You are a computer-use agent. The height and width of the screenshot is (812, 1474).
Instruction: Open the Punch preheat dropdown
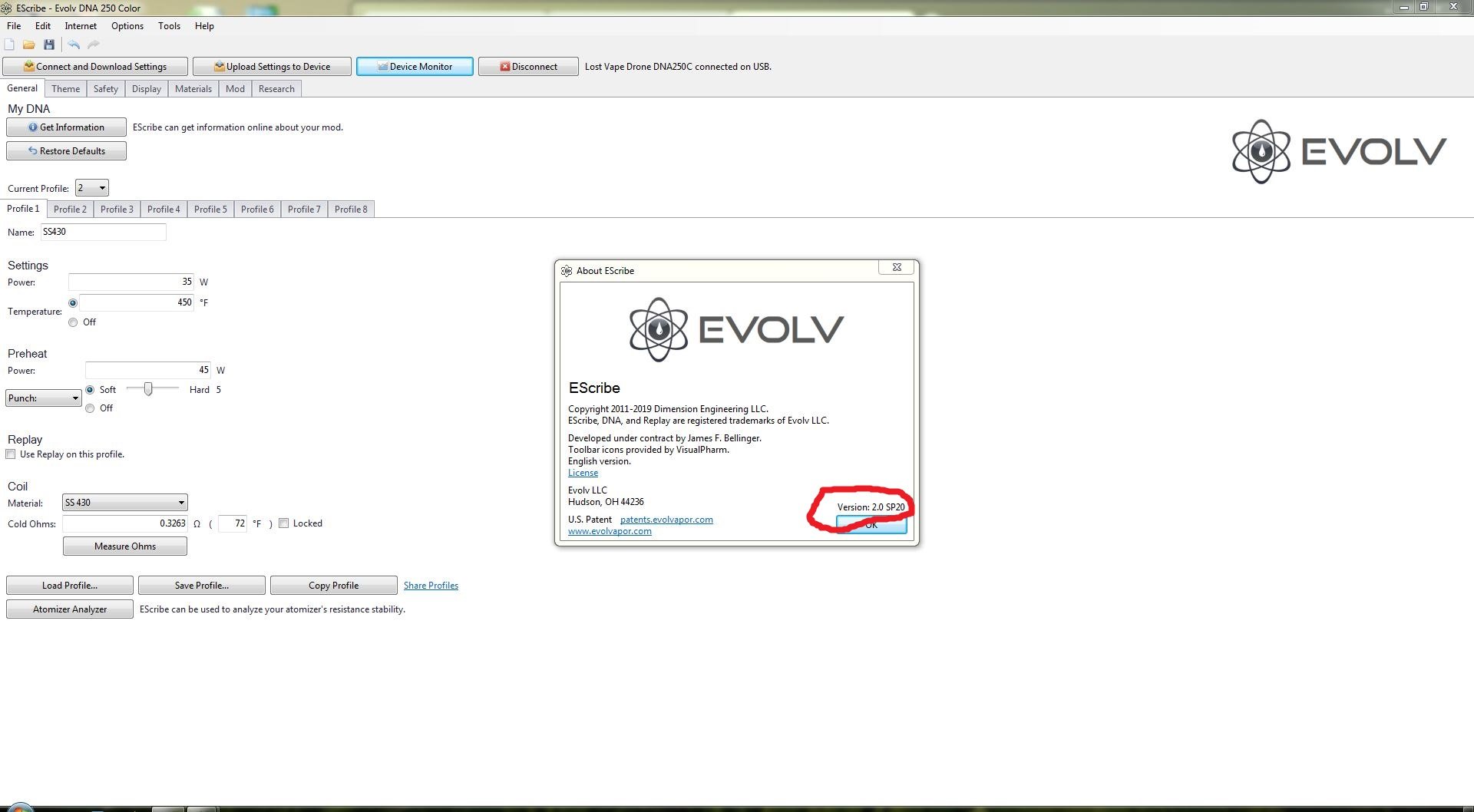43,398
